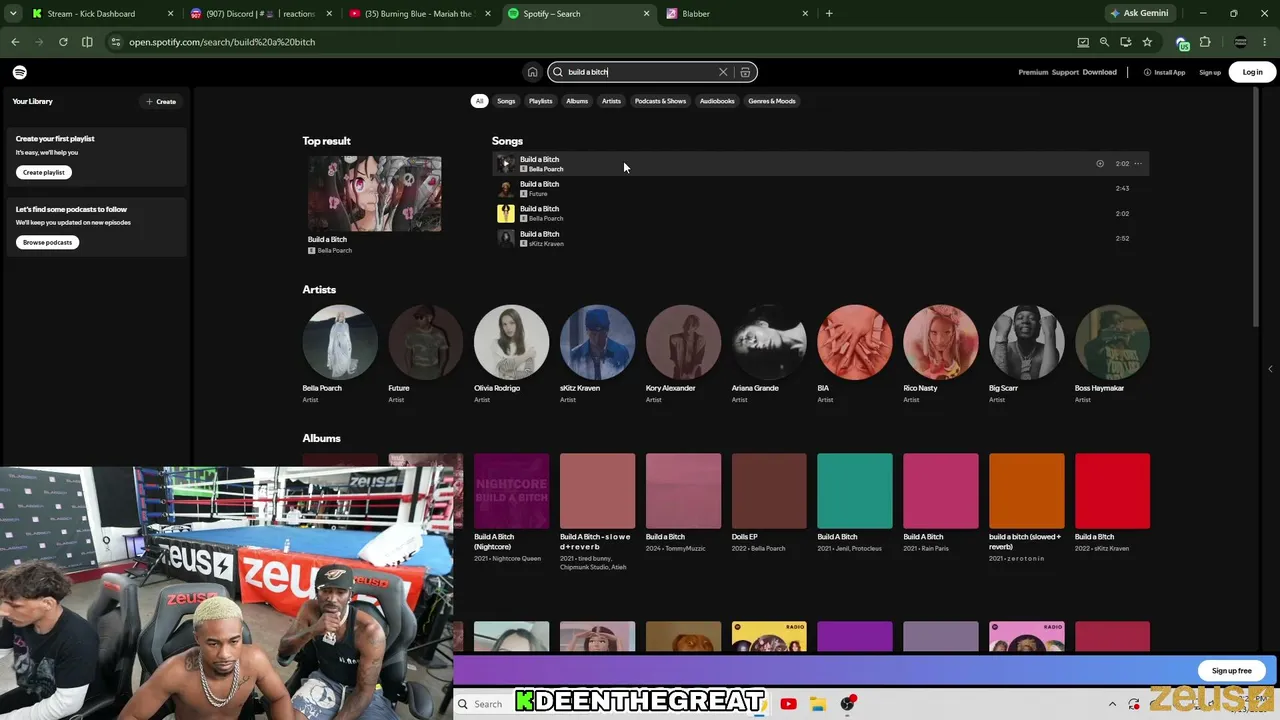Filter search results by Playlists
The image size is (1280, 720).
click(540, 101)
